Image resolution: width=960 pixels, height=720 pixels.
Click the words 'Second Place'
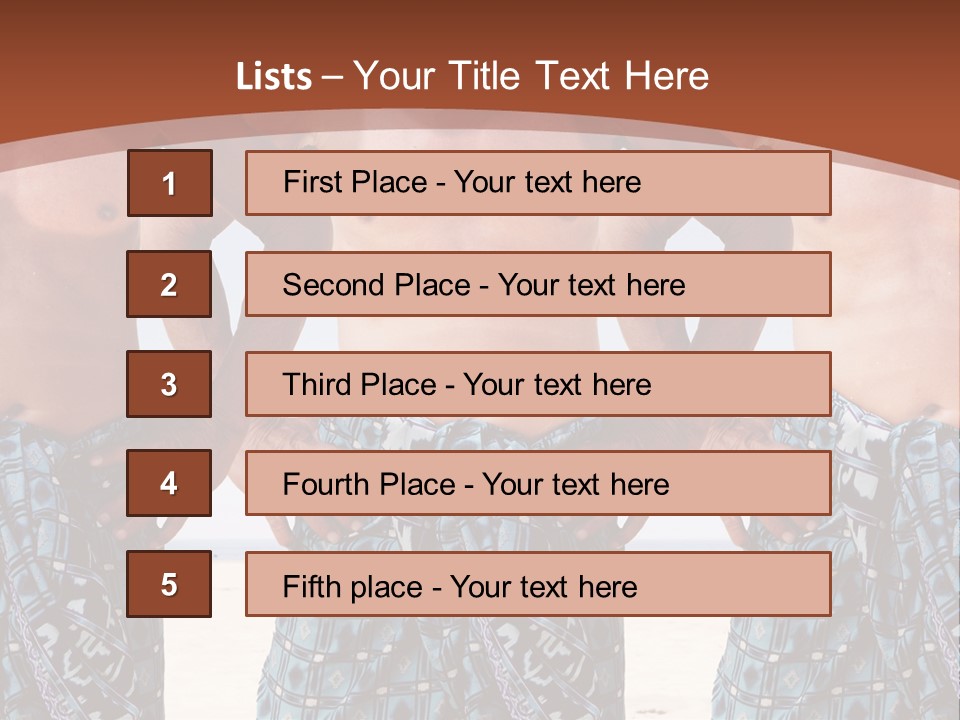(x=376, y=285)
